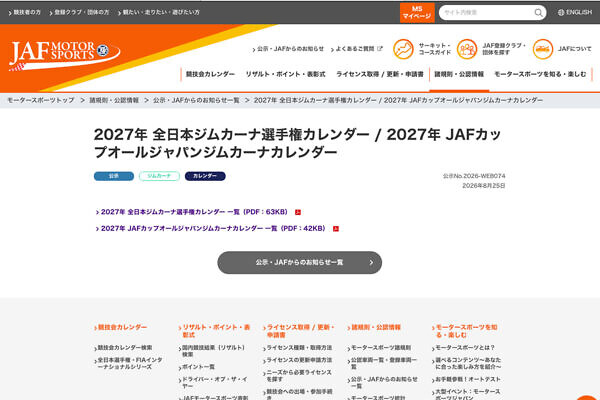Select the 諸規則・公認情報 menu tab
The width and height of the screenshot is (600, 400).
459,74
